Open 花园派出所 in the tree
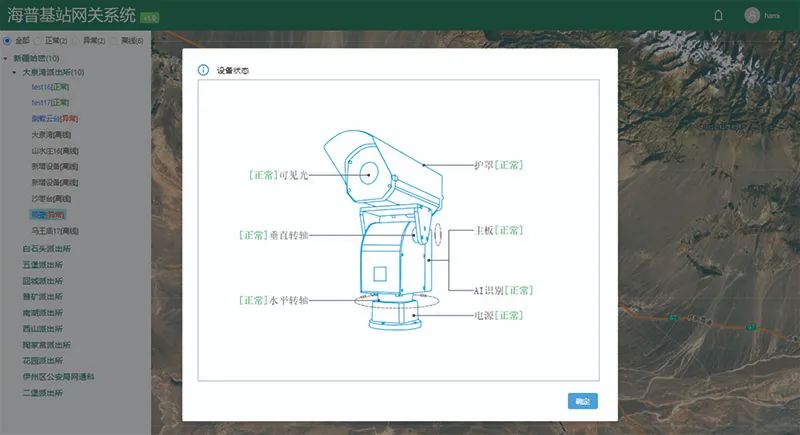 pos(42,361)
